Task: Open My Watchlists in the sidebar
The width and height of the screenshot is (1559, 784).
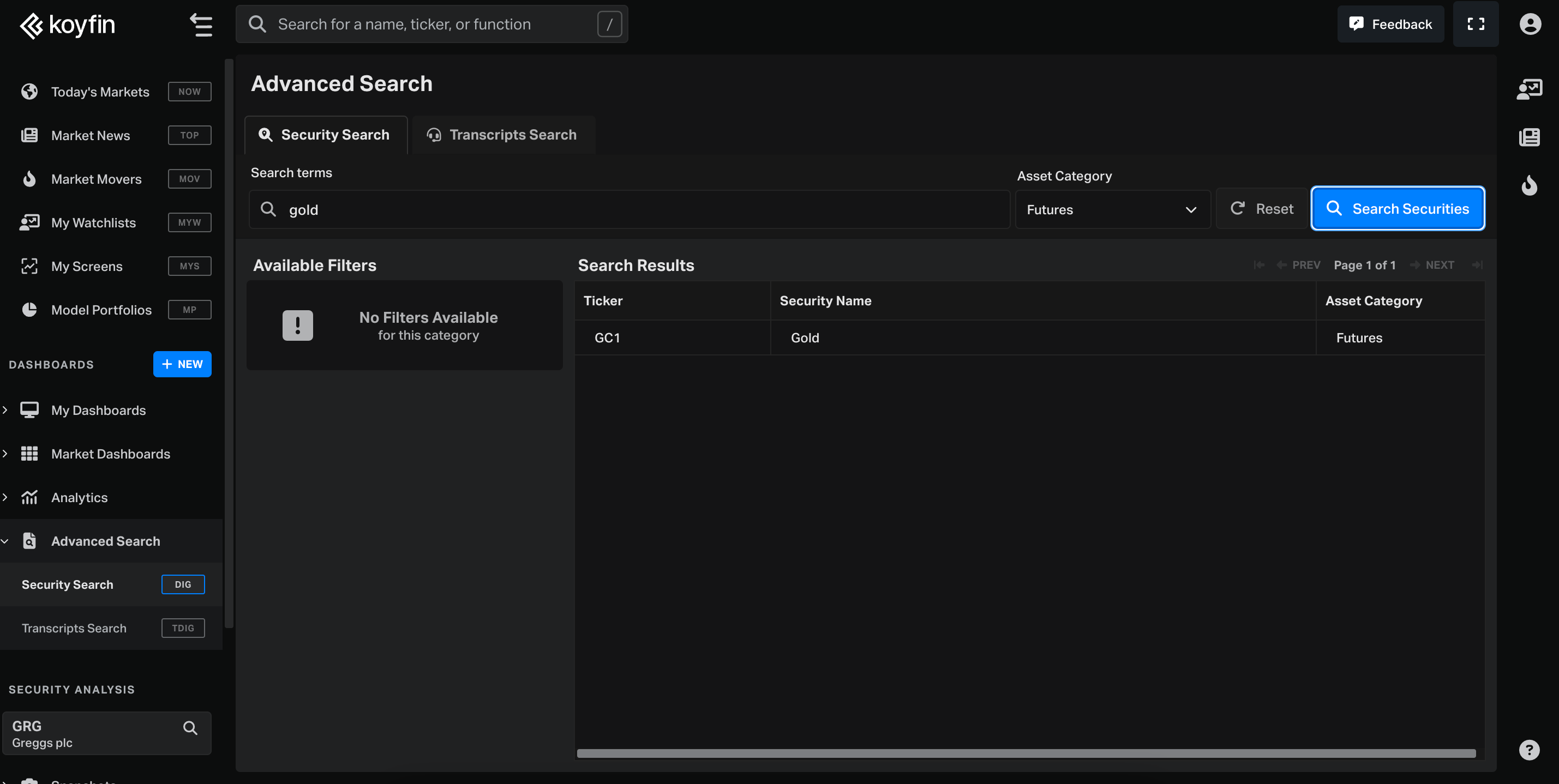Action: pyautogui.click(x=93, y=222)
